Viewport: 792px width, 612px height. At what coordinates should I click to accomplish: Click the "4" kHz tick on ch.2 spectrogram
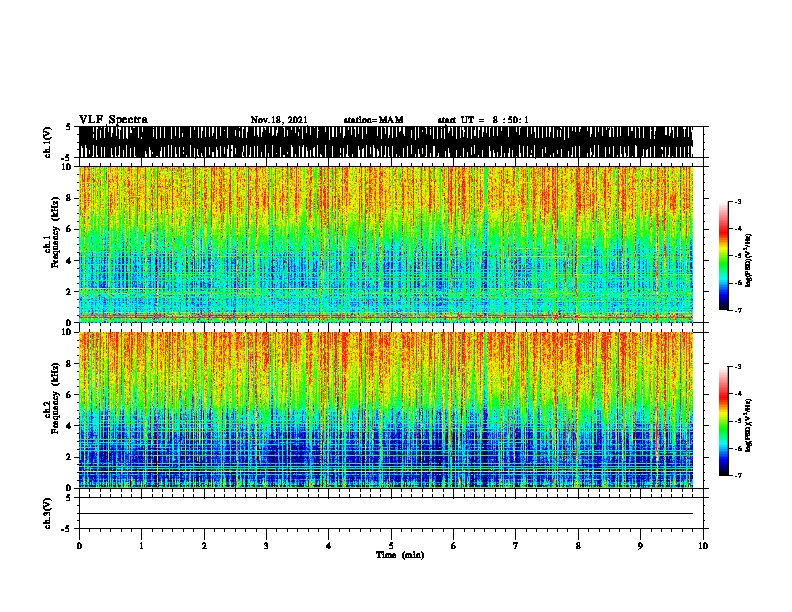pyautogui.click(x=70, y=426)
